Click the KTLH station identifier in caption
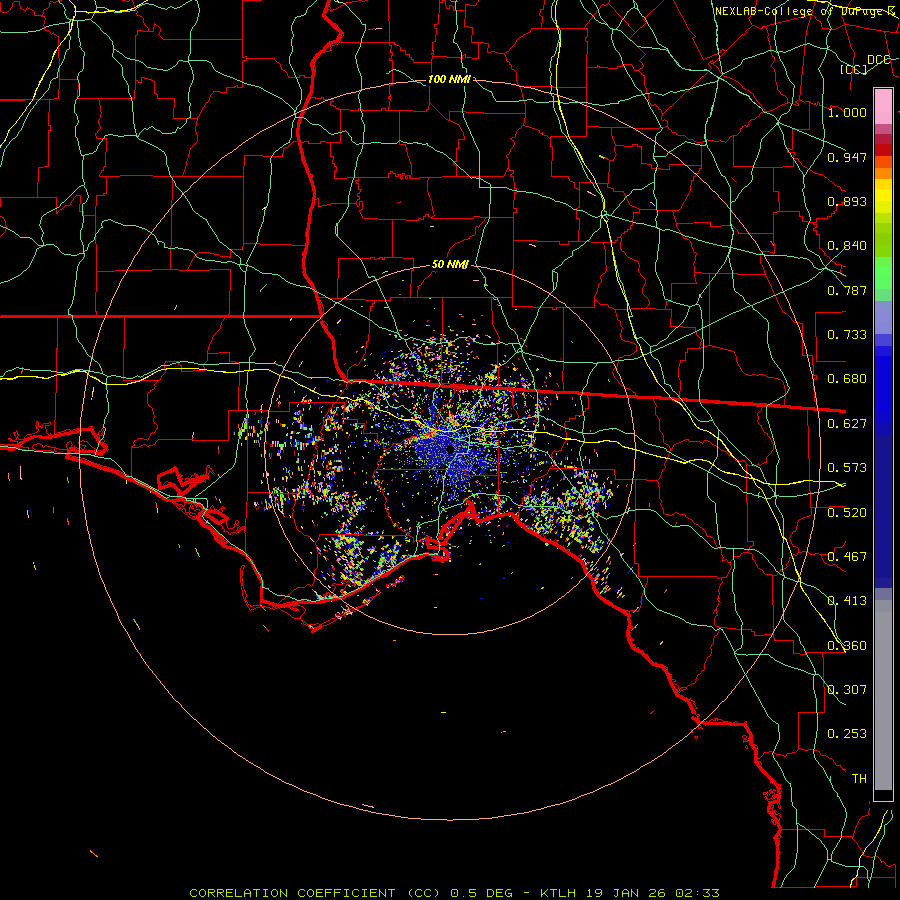This screenshot has height=900, width=900. click(558, 893)
